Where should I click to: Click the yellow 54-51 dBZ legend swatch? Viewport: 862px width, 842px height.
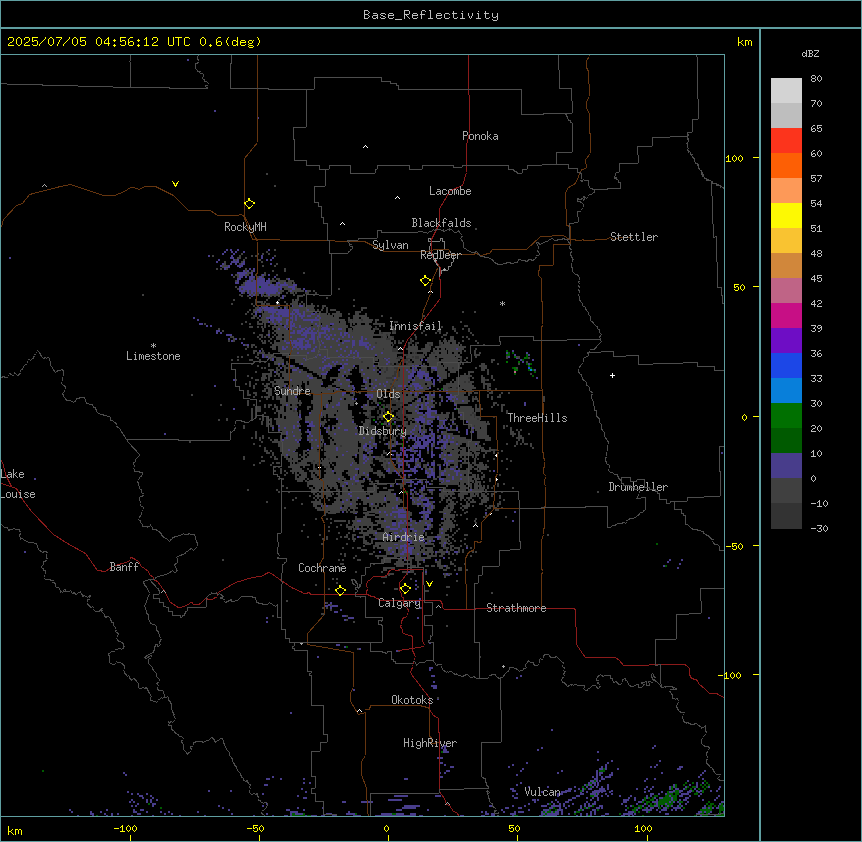click(786, 215)
